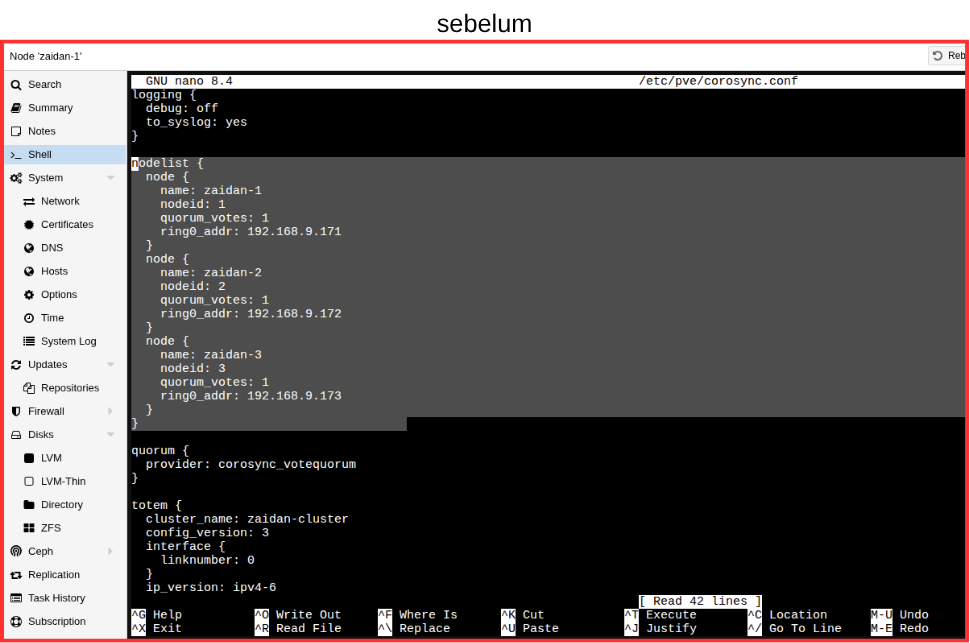
Task: Open the Network settings item
Action: [60, 201]
